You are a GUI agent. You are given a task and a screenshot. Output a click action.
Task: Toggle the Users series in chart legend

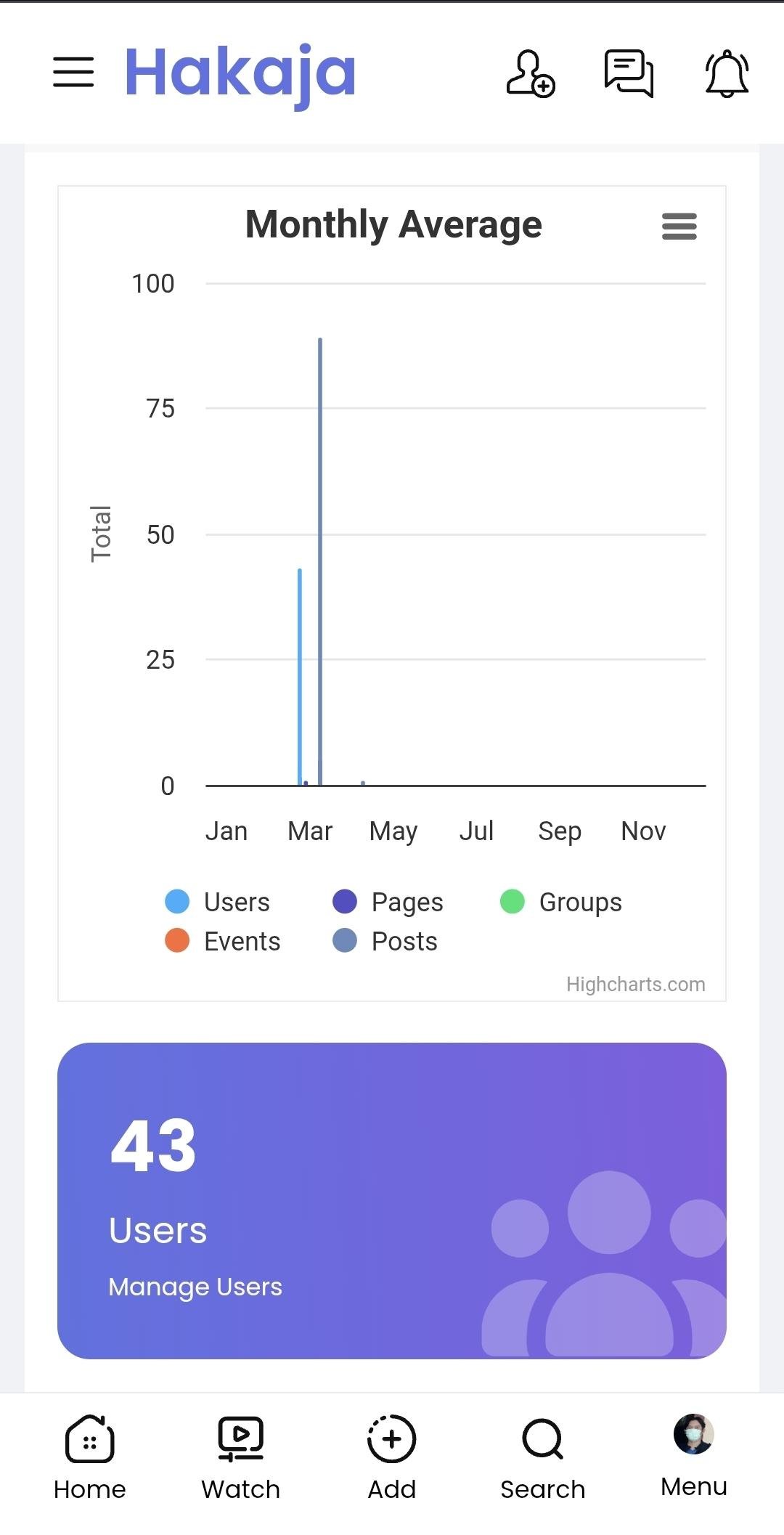[x=219, y=902]
